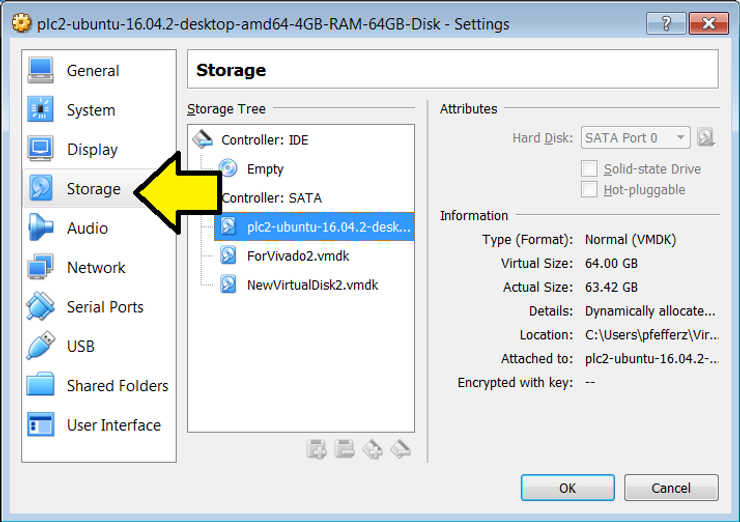Click the Encrypted with key: label

click(515, 382)
